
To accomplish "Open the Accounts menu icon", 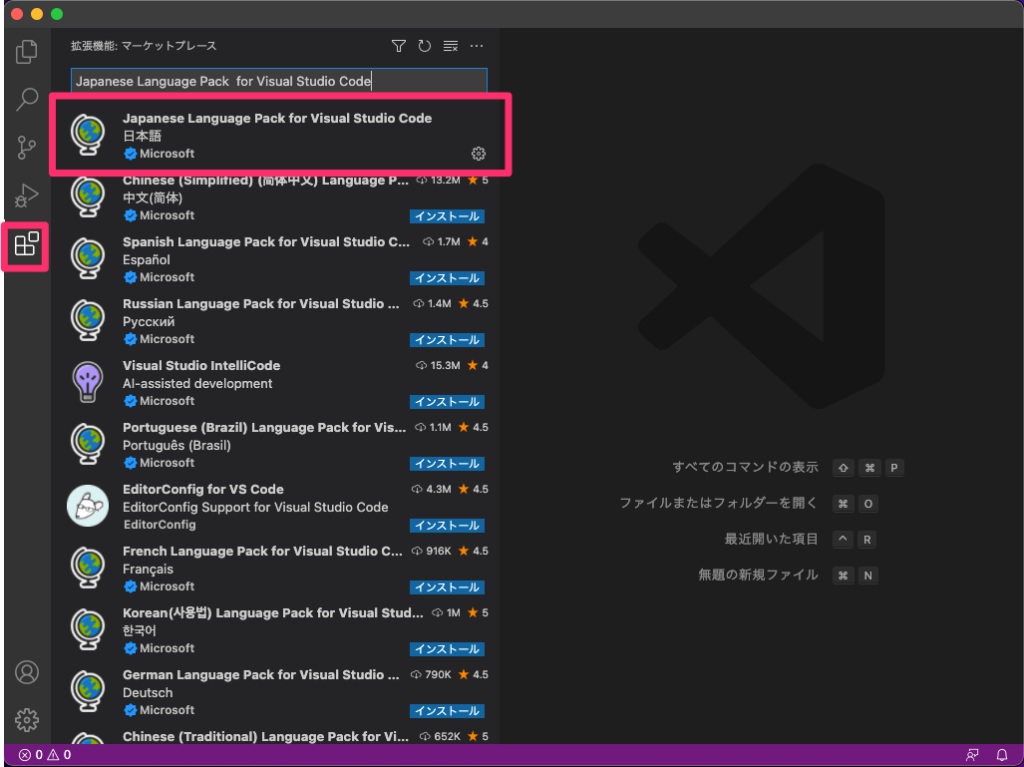I will [x=27, y=672].
